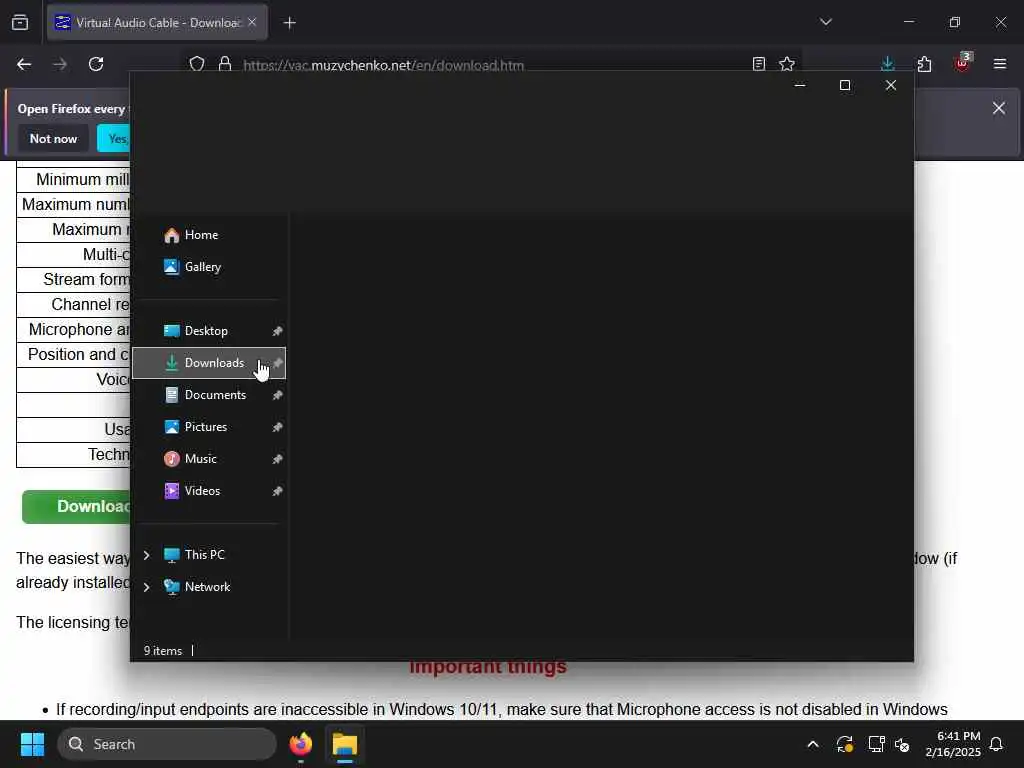
Task: Open the Firefox application menu
Action: 999,64
